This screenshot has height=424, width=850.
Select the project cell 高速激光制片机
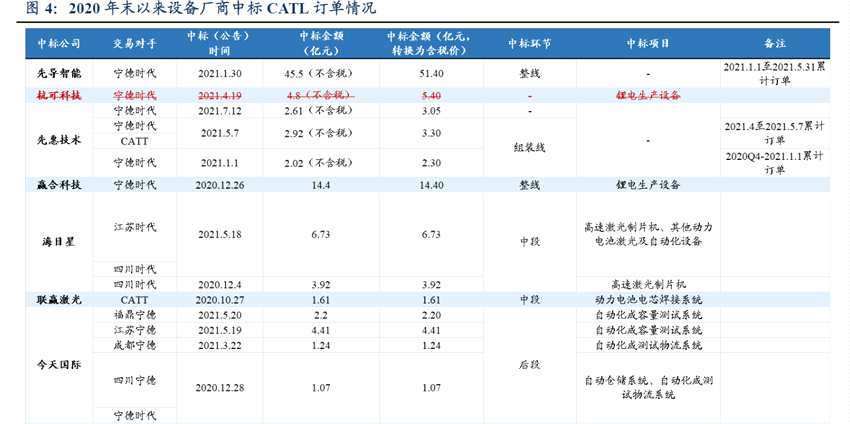tap(648, 284)
